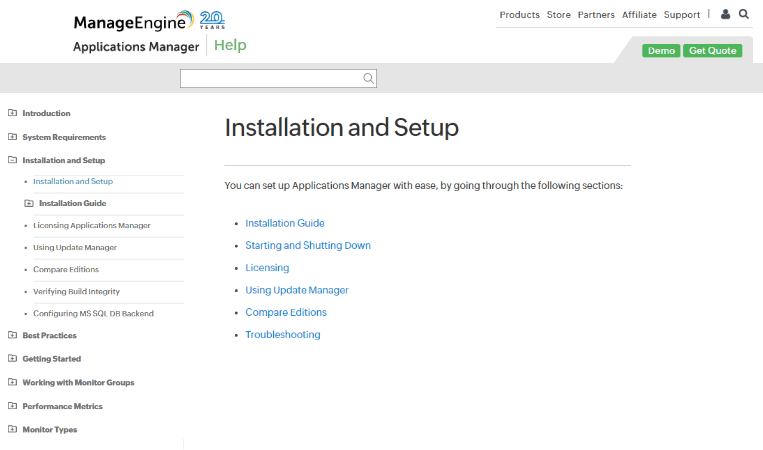763x450 pixels.
Task: Click the header search magnifier icon
Action: pyautogui.click(x=744, y=14)
